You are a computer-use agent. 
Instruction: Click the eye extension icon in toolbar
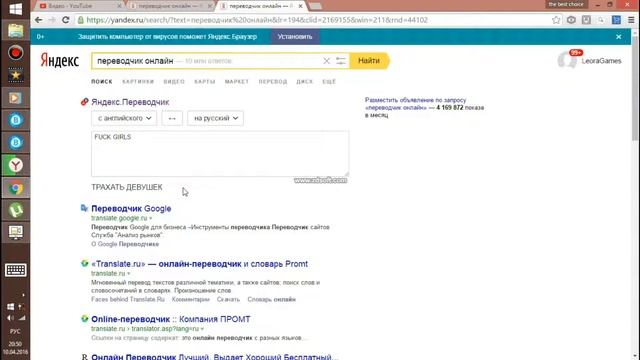(x=571, y=20)
